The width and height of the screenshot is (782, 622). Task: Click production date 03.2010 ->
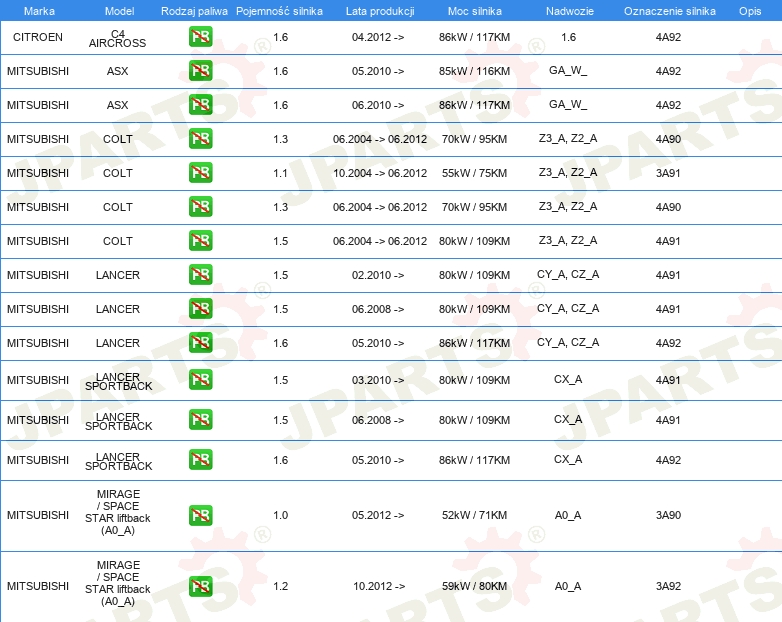[378, 380]
